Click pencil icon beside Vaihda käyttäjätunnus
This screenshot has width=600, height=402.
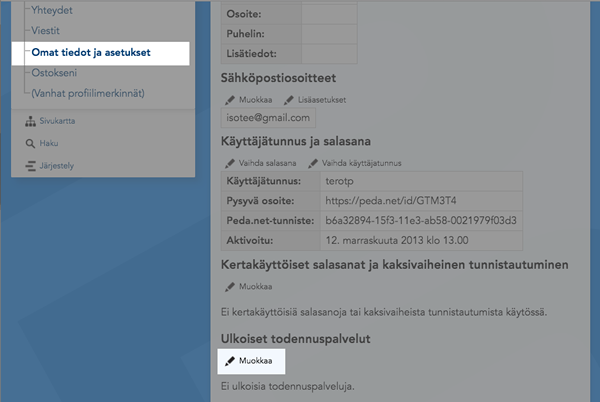point(313,163)
